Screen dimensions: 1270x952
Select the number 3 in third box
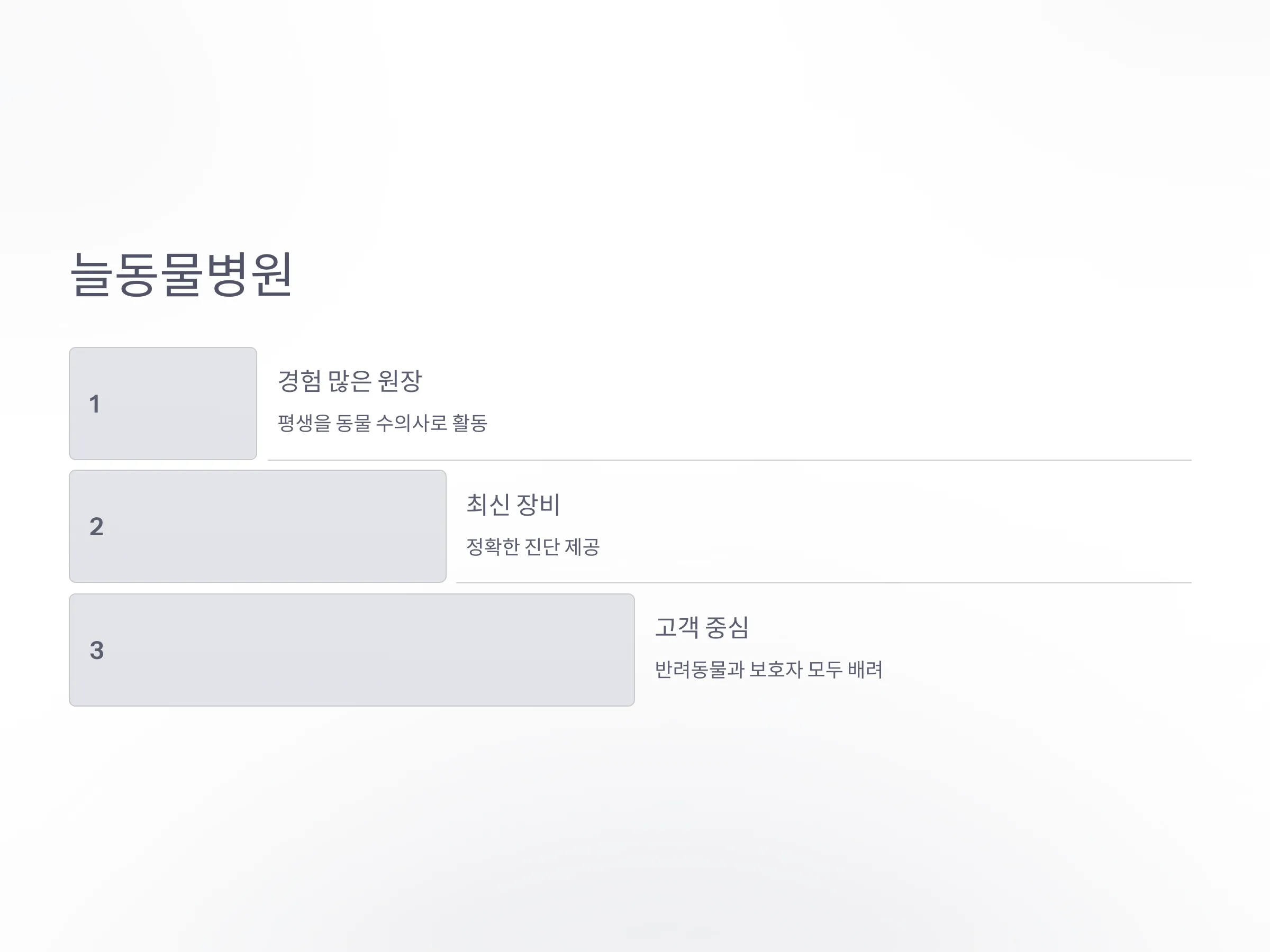(96, 650)
